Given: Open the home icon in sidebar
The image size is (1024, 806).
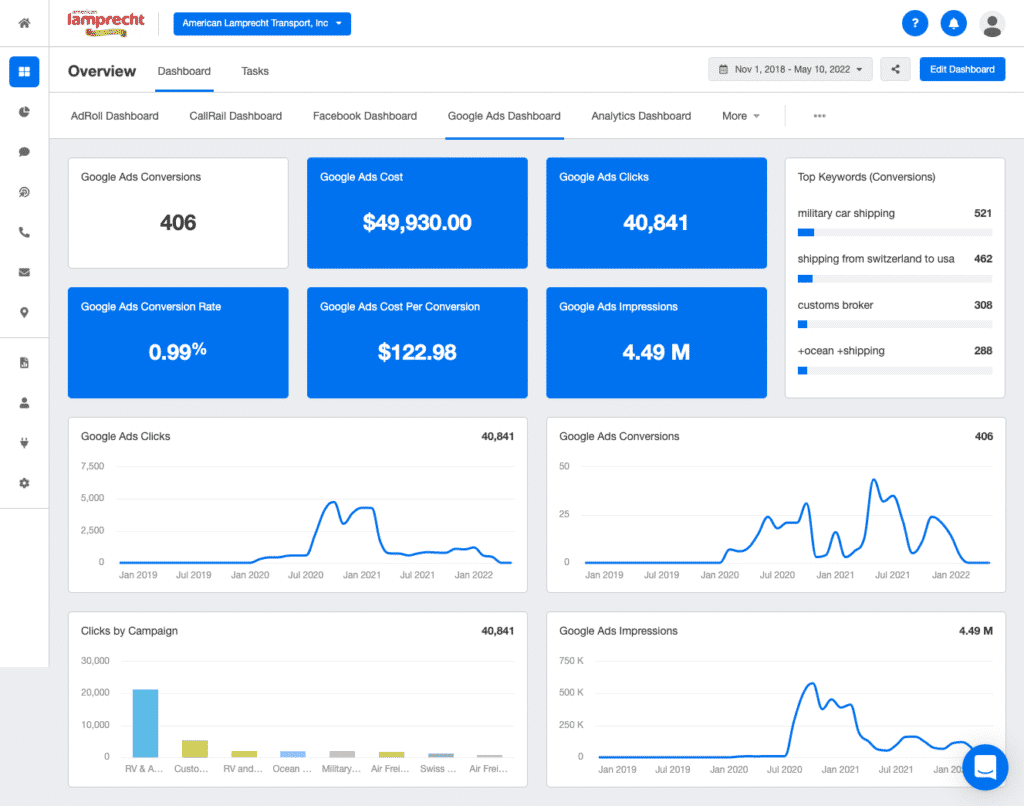Looking at the screenshot, I should (x=24, y=24).
